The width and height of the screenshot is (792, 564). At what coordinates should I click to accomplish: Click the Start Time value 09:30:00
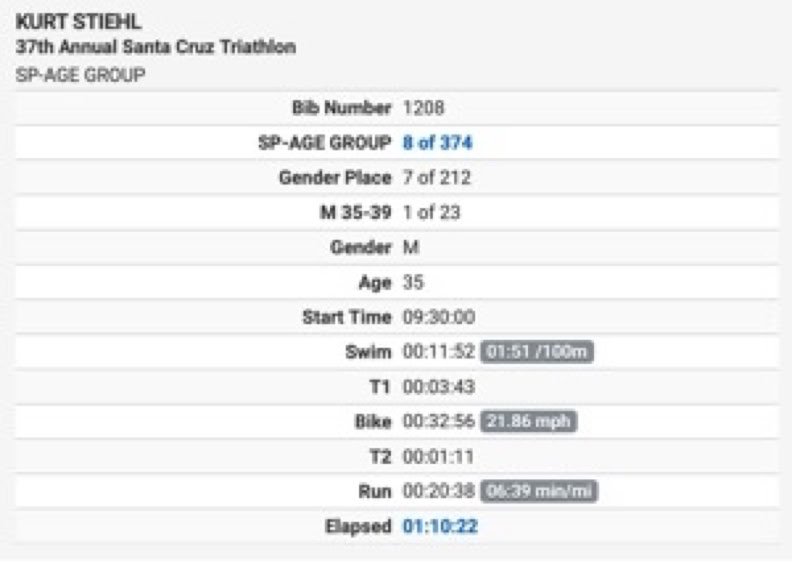click(438, 317)
